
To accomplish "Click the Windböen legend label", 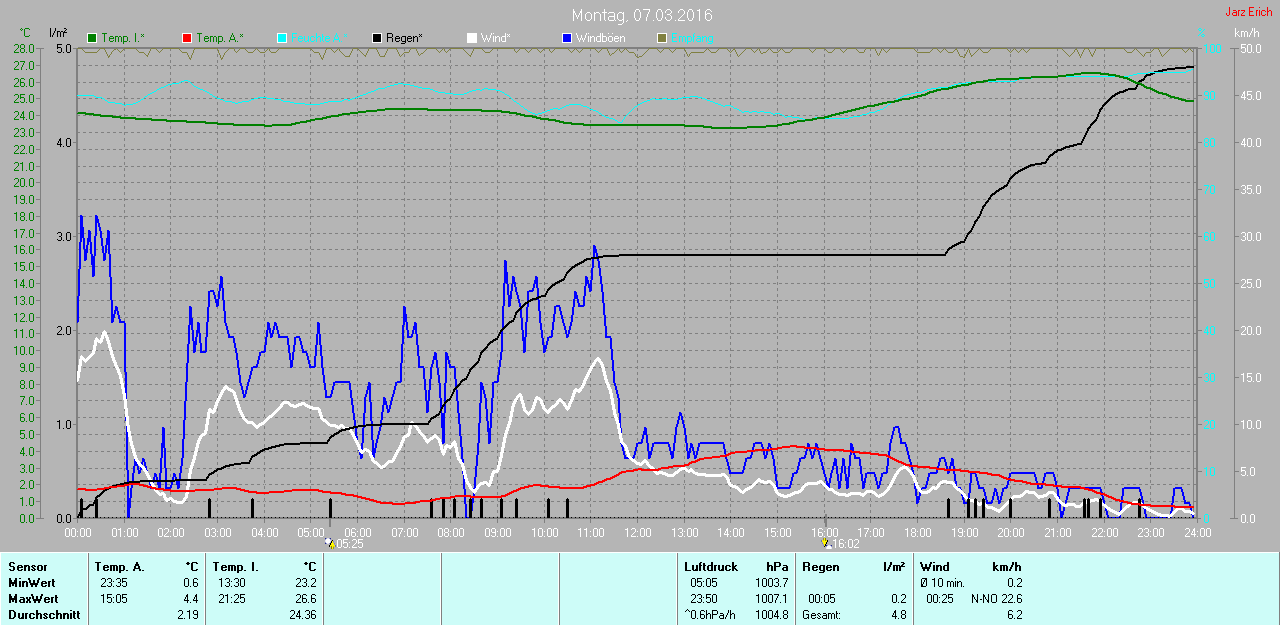I will tap(600, 38).
